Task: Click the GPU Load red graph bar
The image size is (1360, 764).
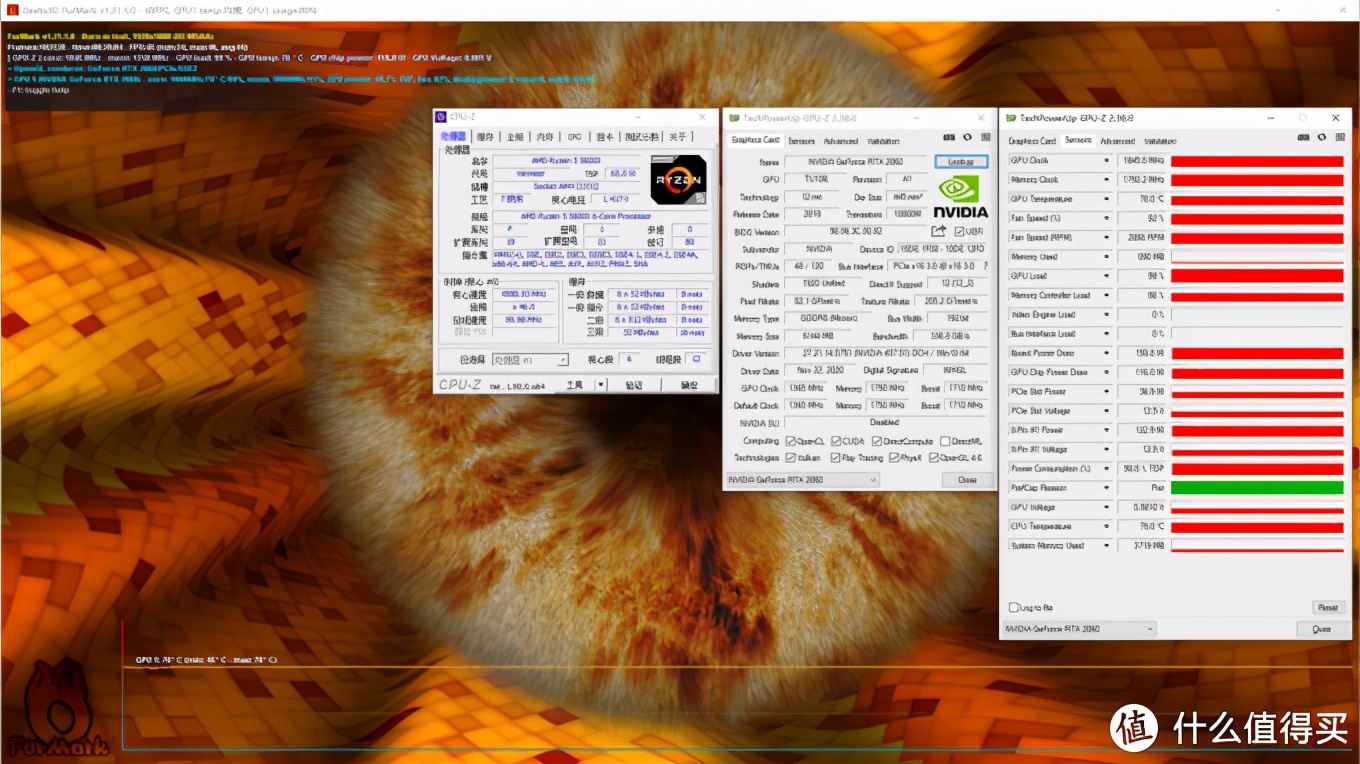Action: point(1257,276)
